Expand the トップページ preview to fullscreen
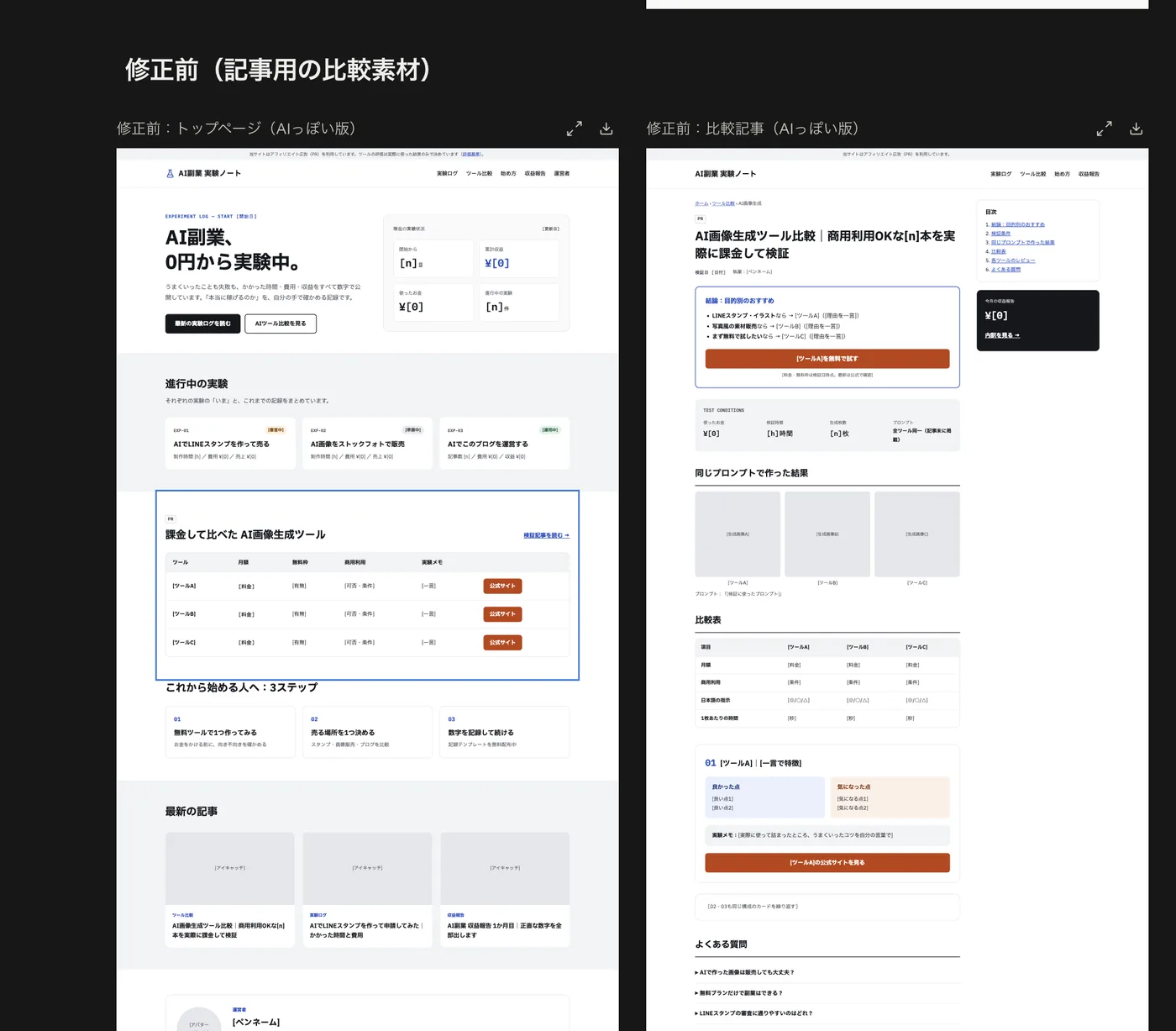The width and height of the screenshot is (1176, 1031). tap(575, 129)
